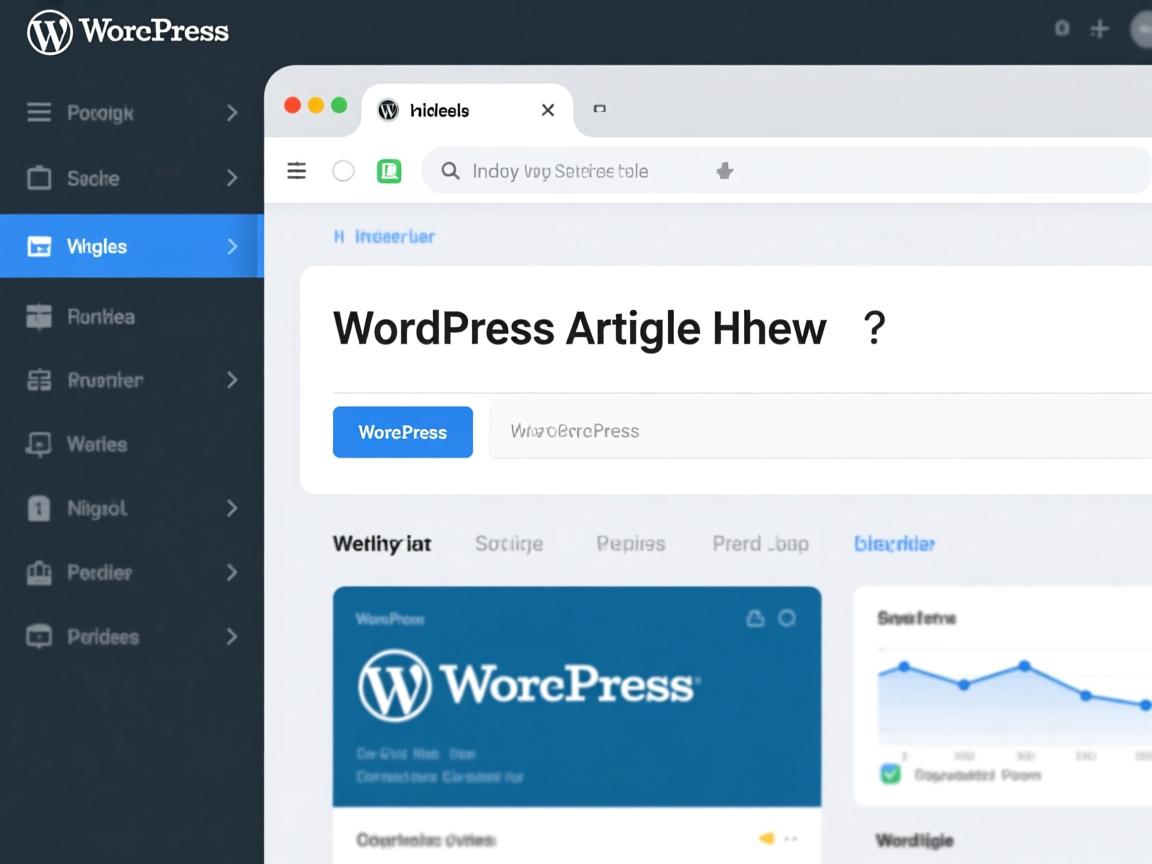Switch to the Sotige tab
The height and width of the screenshot is (864, 1152).
click(509, 543)
